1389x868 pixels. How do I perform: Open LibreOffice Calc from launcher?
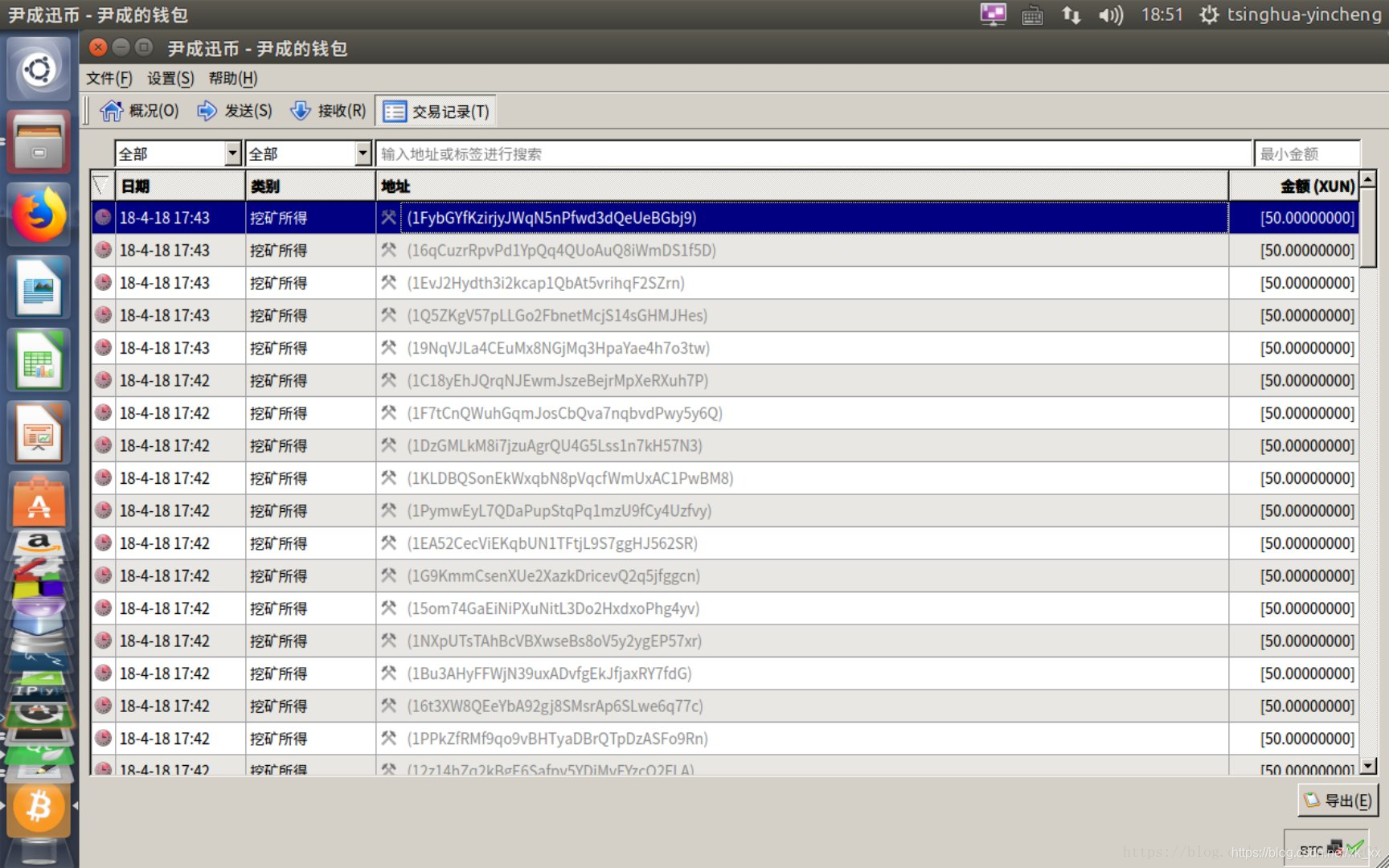click(x=39, y=360)
